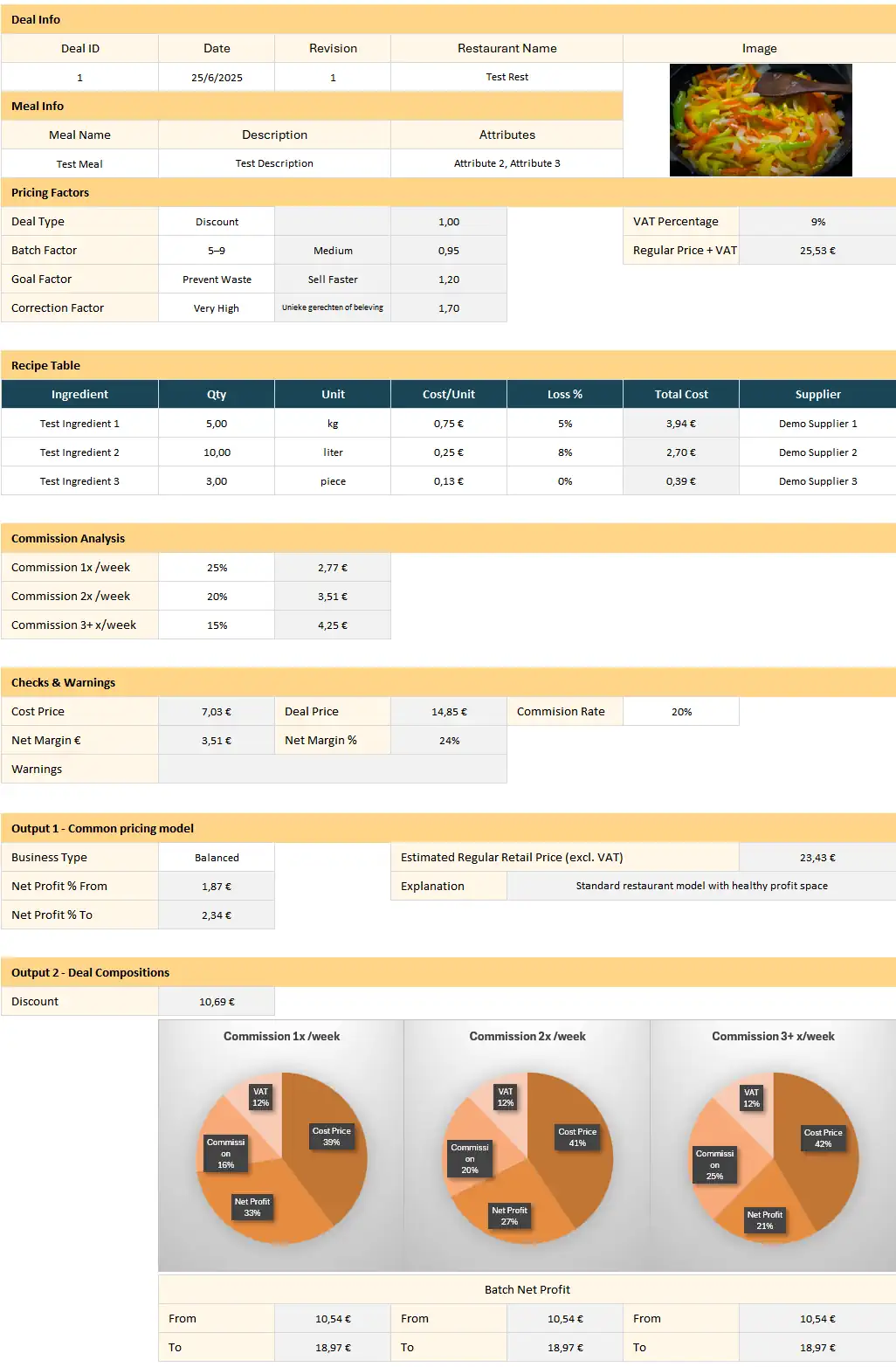Viewport: 896px width, 1367px height.
Task: Click the meal photo thumbnail of stir-fried vegetables
Action: pyautogui.click(x=761, y=121)
